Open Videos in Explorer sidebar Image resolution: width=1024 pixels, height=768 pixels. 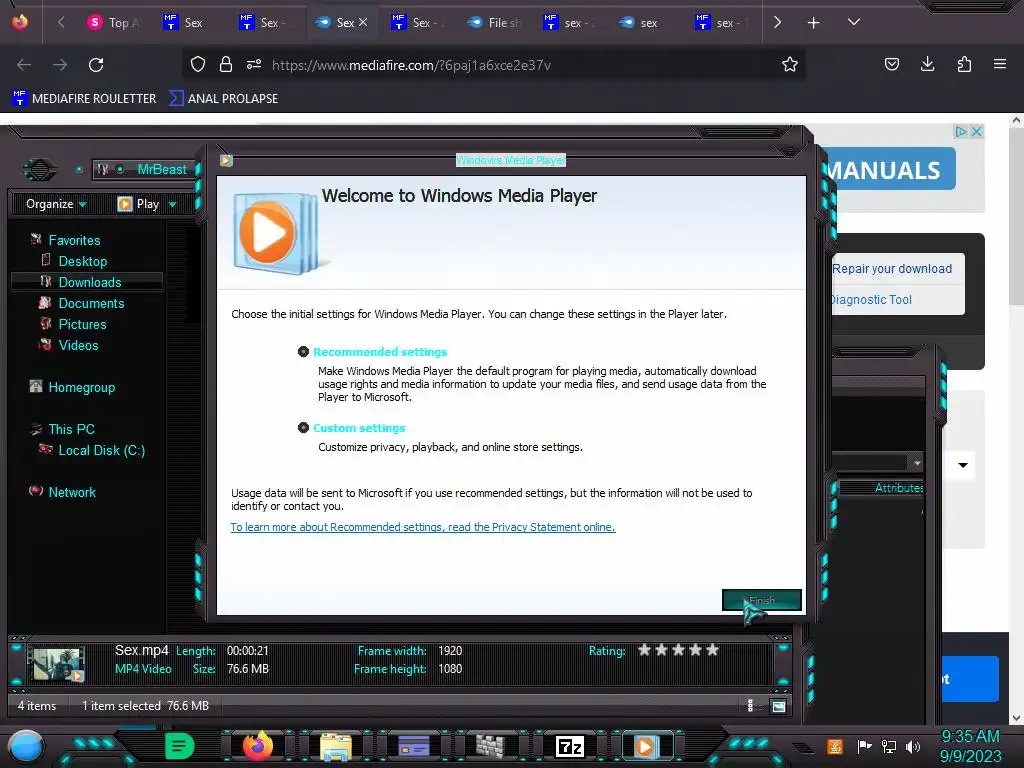point(78,345)
